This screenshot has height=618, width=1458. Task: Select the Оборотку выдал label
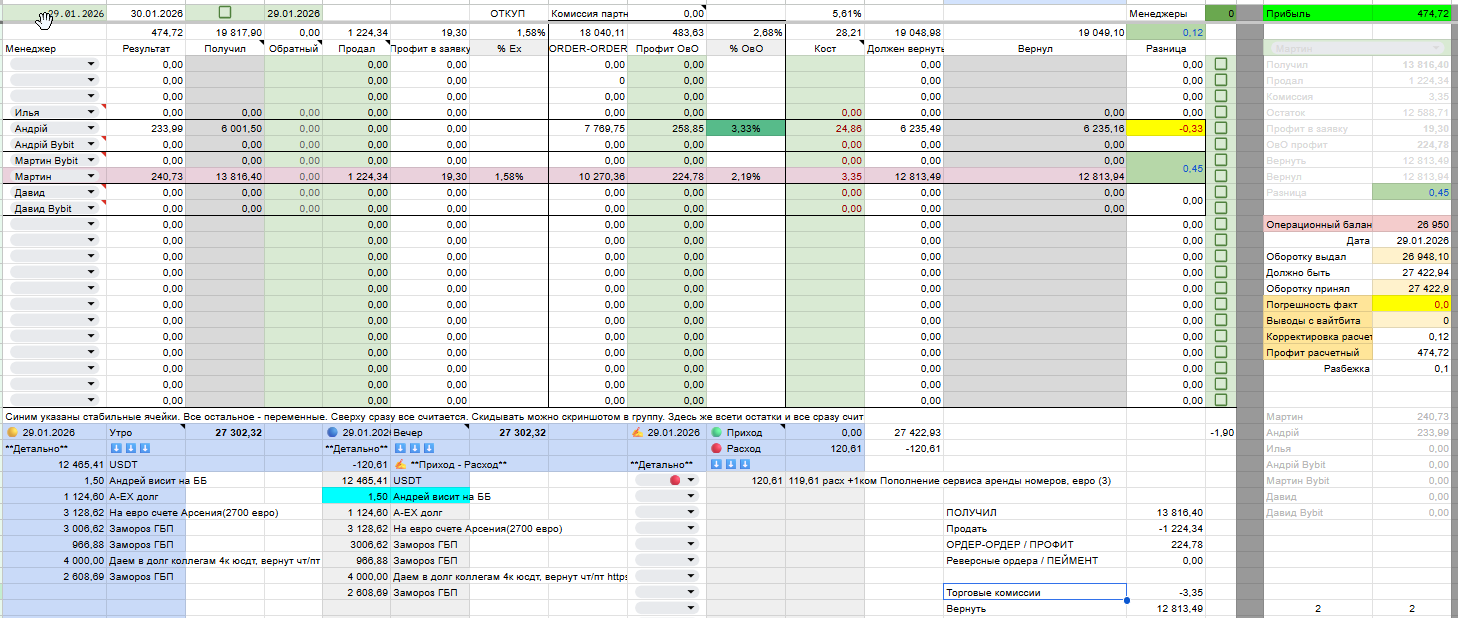(x=1319, y=256)
